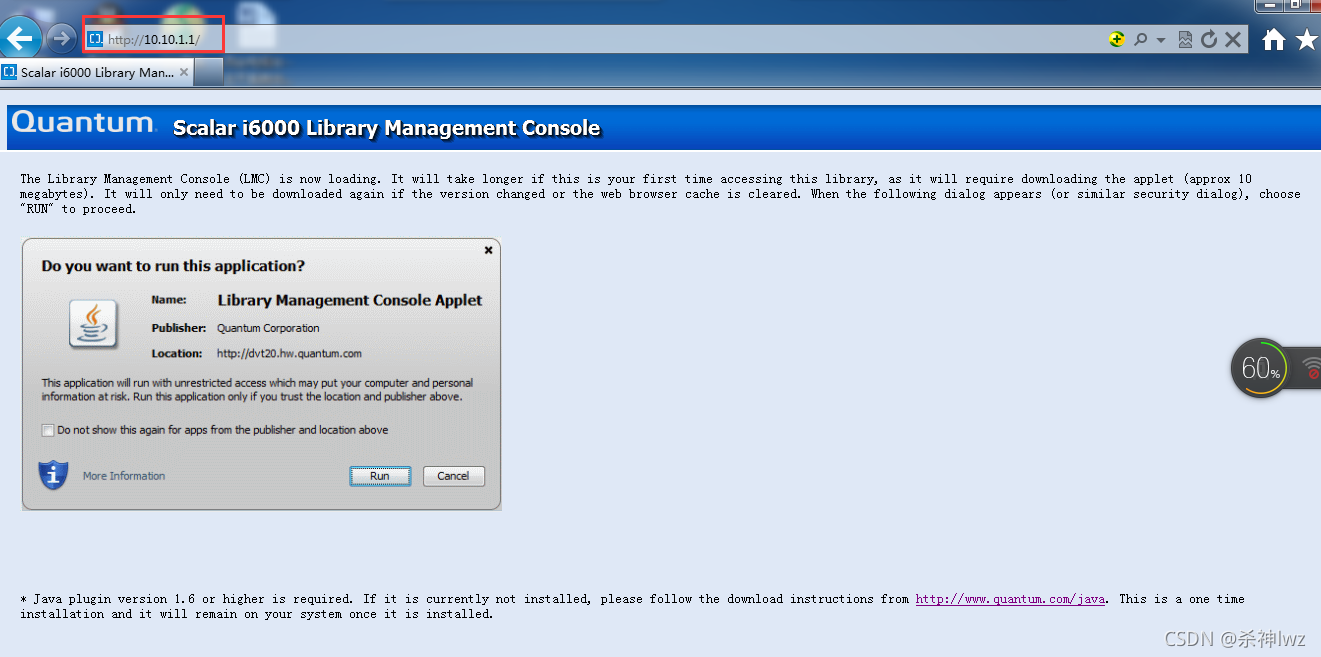Image resolution: width=1321 pixels, height=657 pixels.
Task: Open the browser Home page icon
Action: [x=1273, y=39]
